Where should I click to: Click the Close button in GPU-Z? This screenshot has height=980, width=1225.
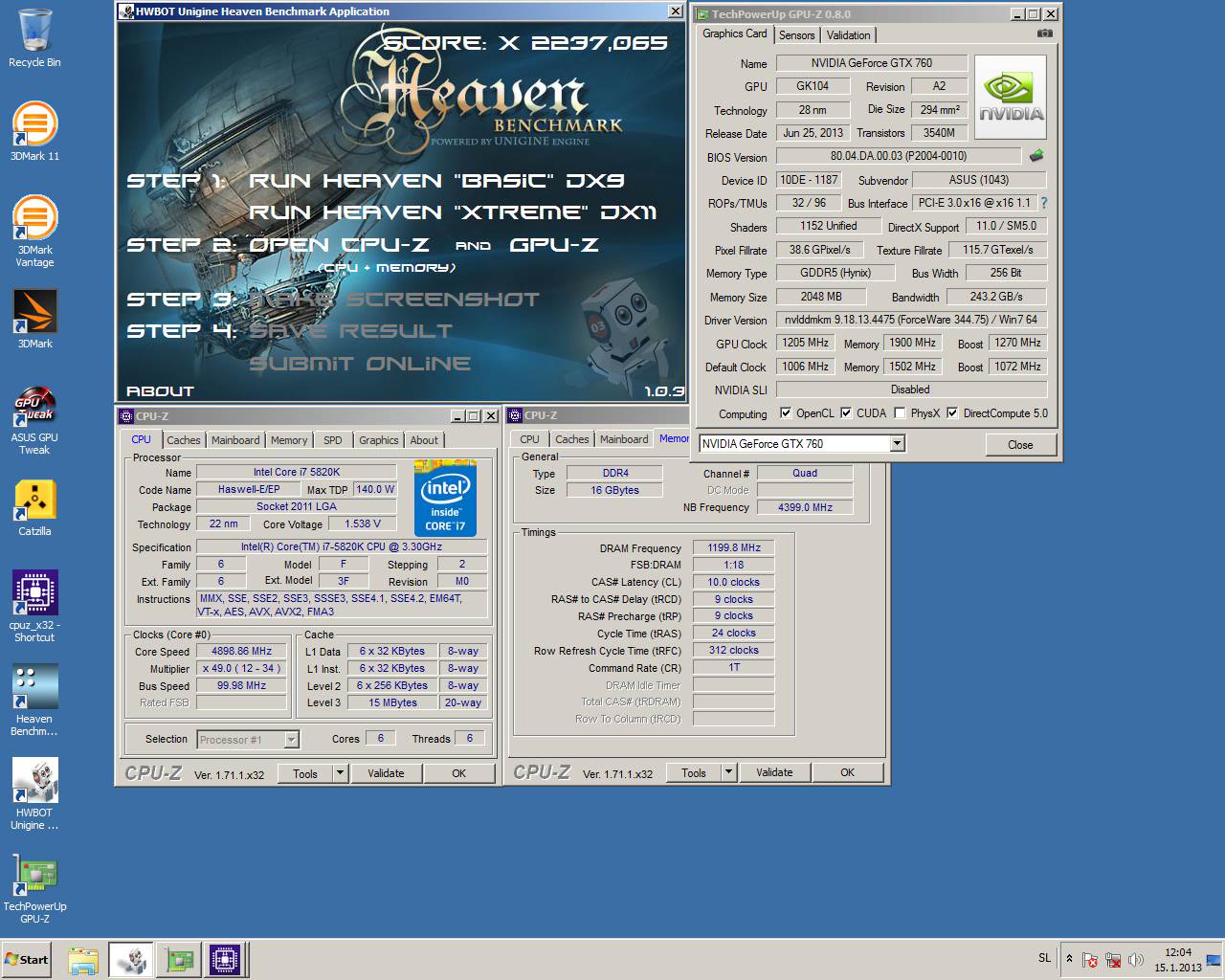[x=1020, y=445]
